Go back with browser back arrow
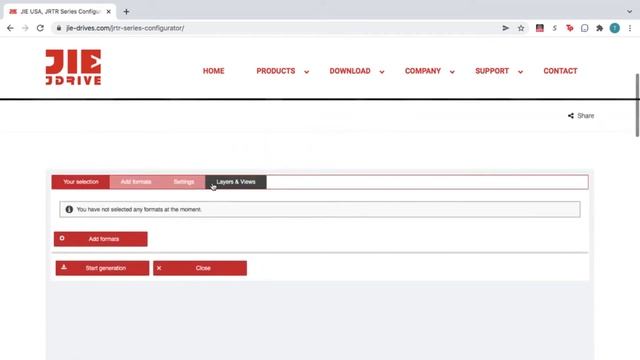 click(x=10, y=28)
